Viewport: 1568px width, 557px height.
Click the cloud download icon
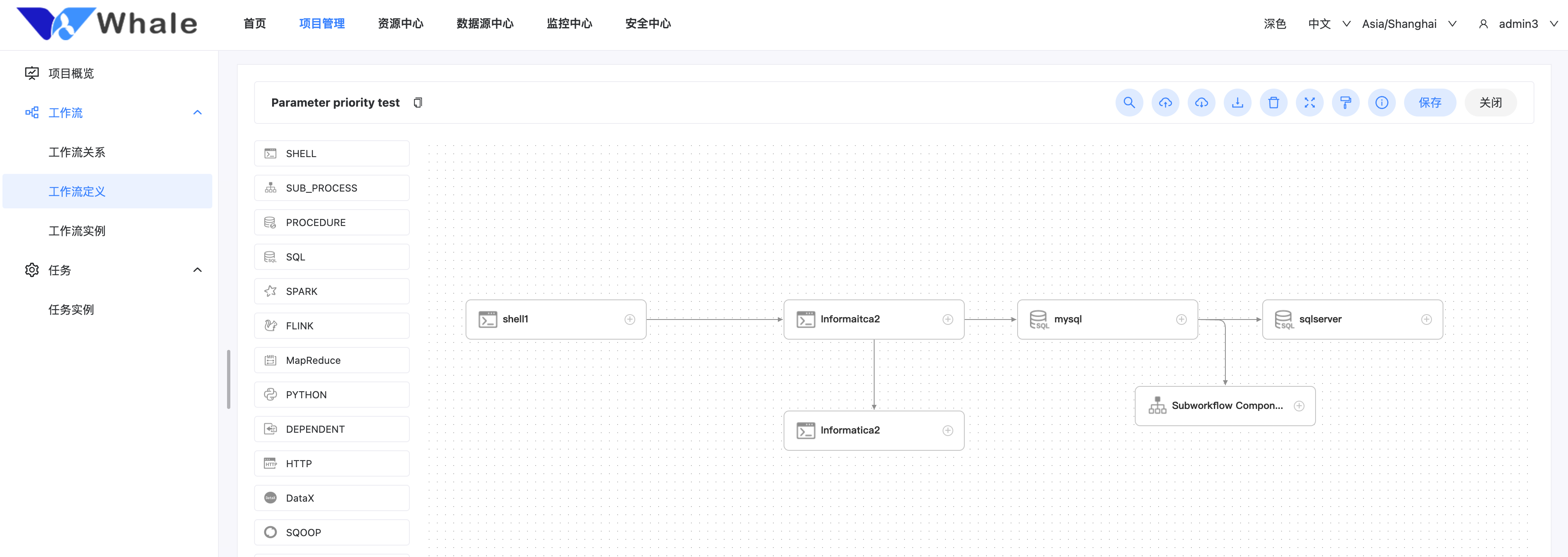click(1201, 103)
